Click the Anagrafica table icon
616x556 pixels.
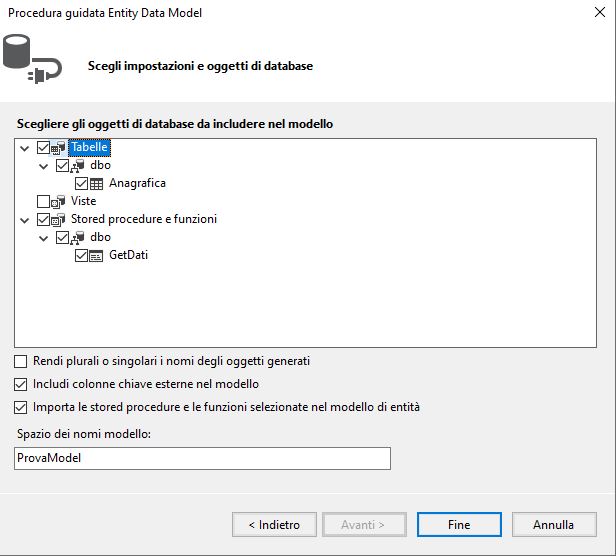click(x=96, y=183)
